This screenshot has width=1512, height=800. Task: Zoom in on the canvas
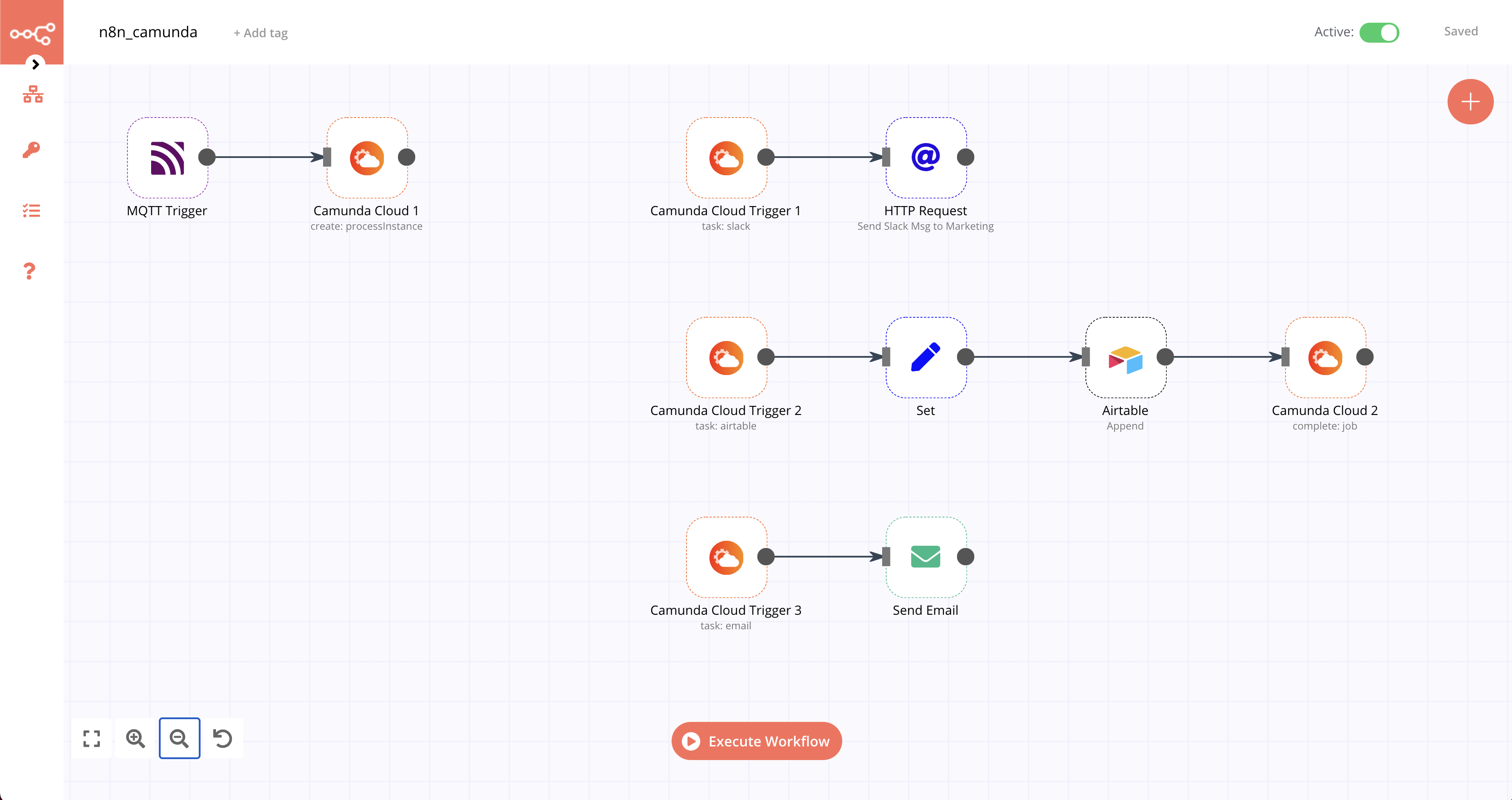(x=136, y=738)
